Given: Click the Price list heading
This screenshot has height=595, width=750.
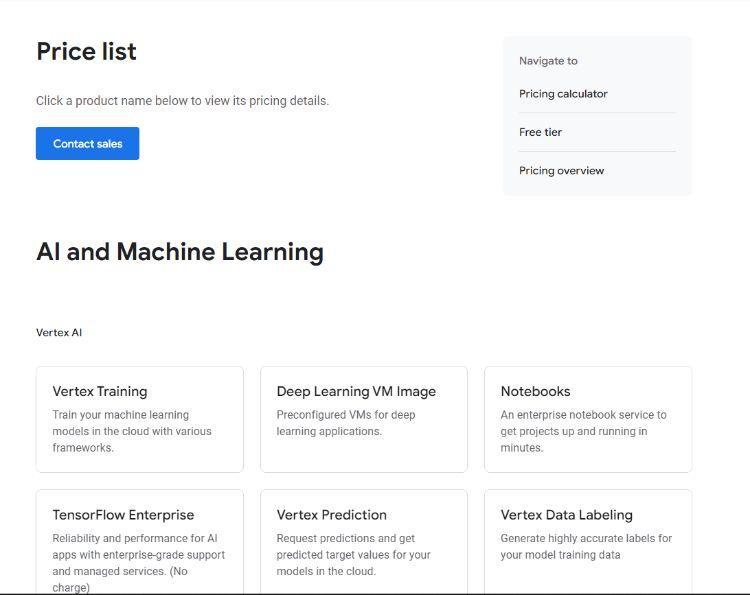Looking at the screenshot, I should pos(87,51).
